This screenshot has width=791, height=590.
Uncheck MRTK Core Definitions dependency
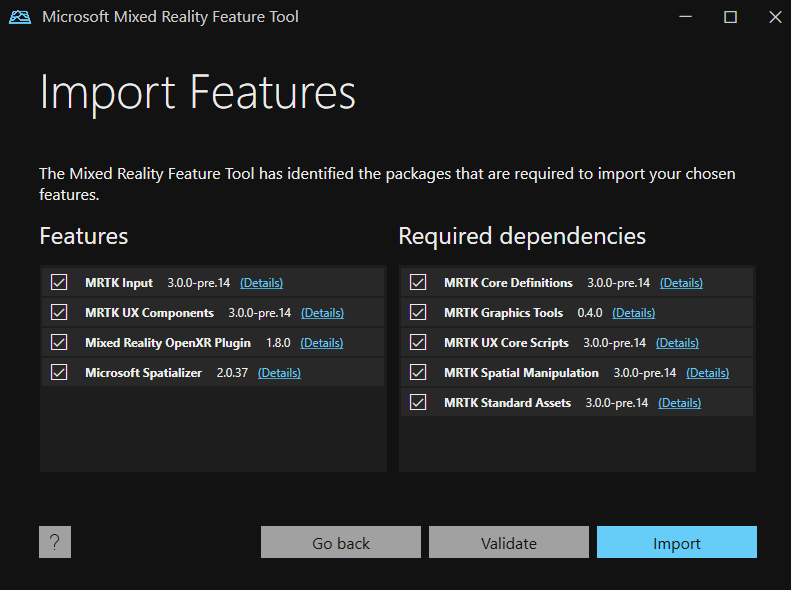pyautogui.click(x=418, y=282)
